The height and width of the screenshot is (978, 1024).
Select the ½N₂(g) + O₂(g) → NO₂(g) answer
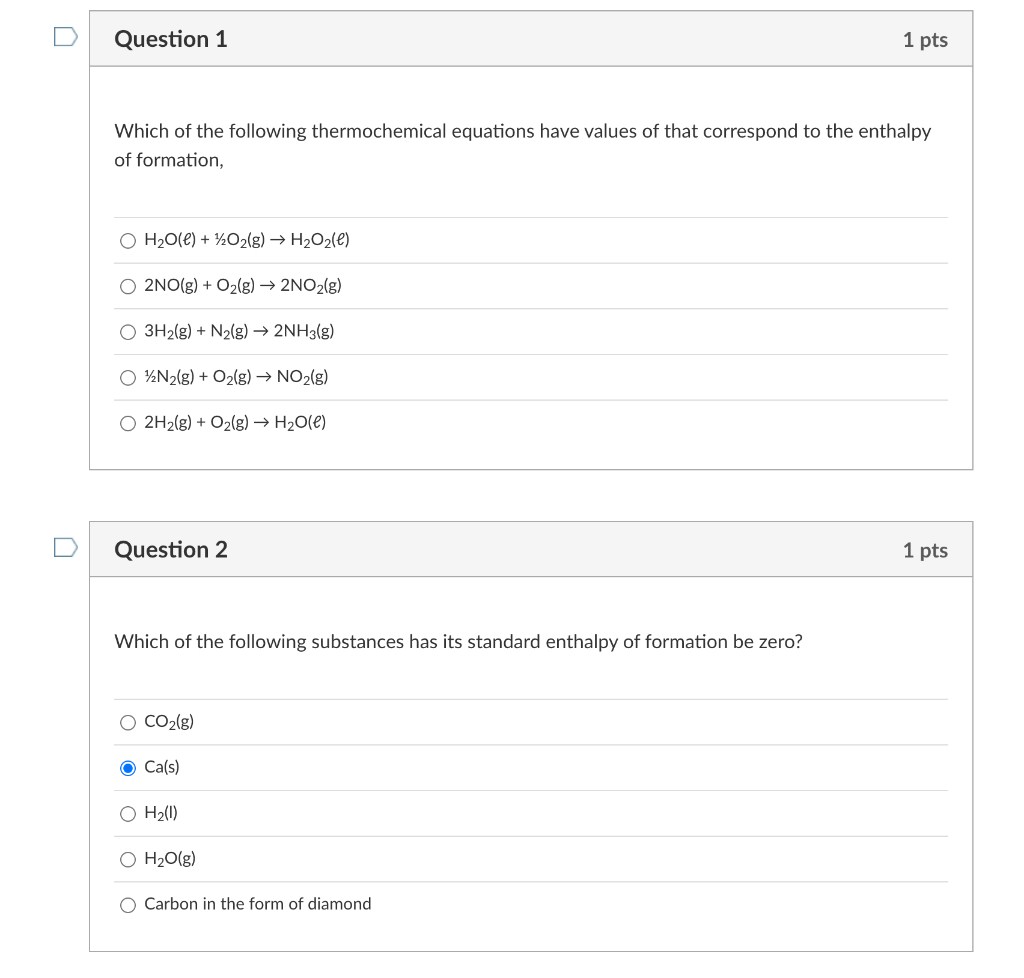coord(128,378)
